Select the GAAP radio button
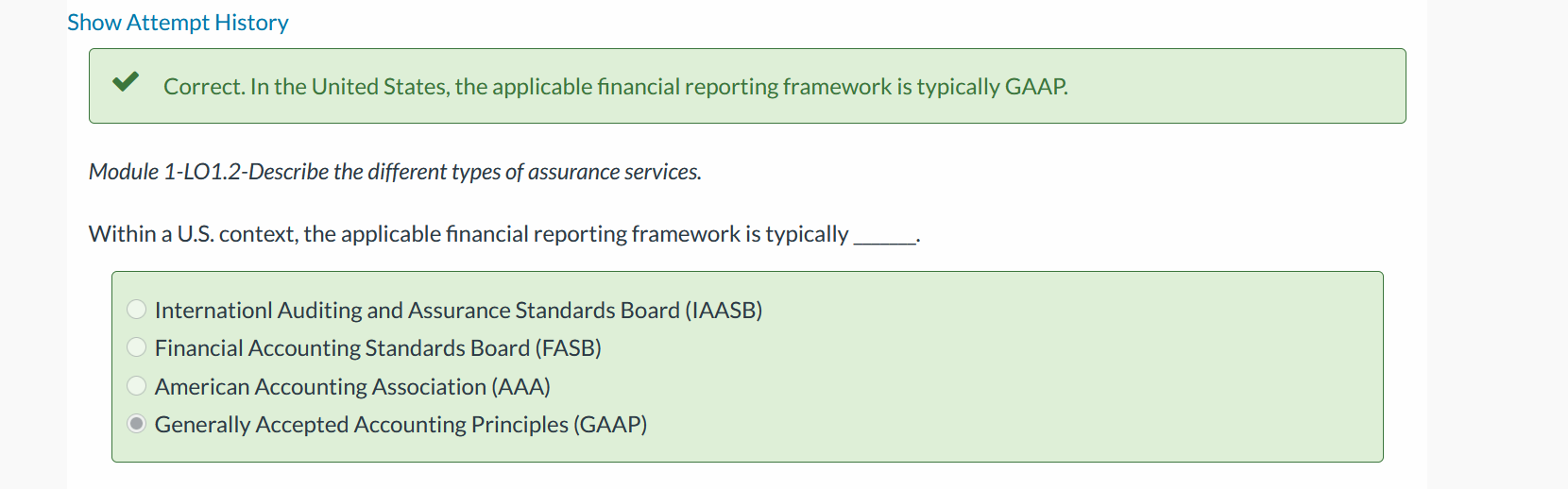Image resolution: width=1568 pixels, height=489 pixels. point(137,424)
